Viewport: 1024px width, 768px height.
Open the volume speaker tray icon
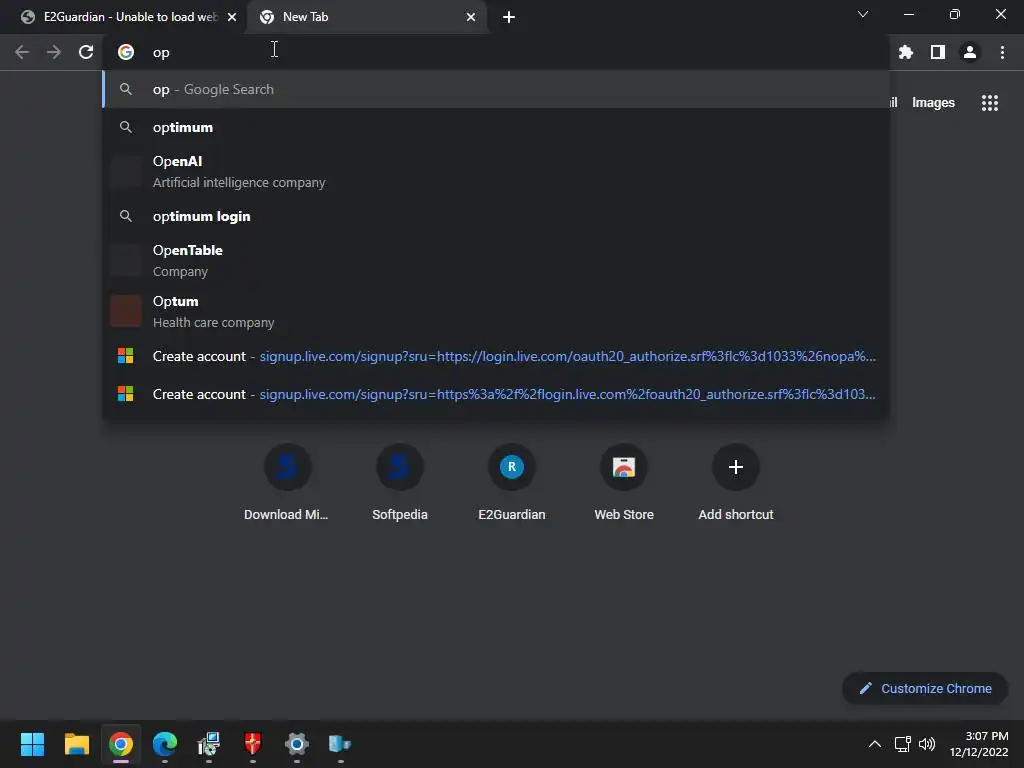(927, 744)
